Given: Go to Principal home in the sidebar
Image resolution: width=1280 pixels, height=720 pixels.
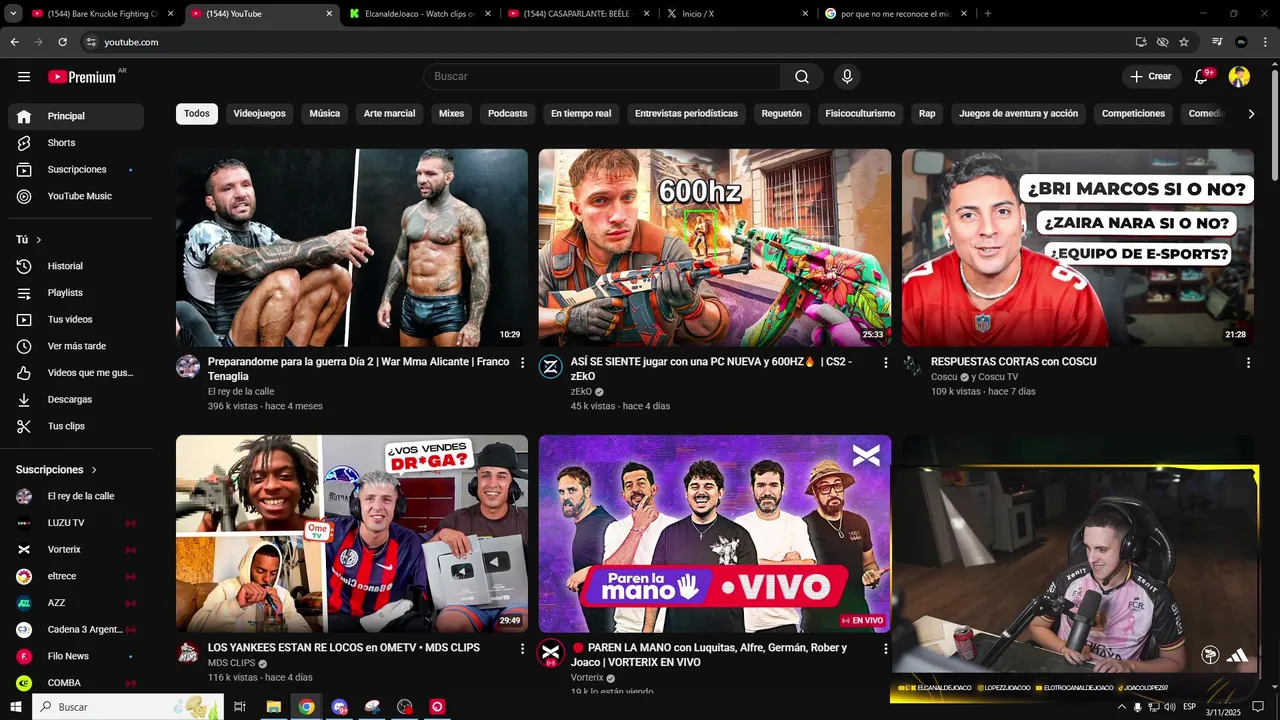Looking at the screenshot, I should (76, 116).
